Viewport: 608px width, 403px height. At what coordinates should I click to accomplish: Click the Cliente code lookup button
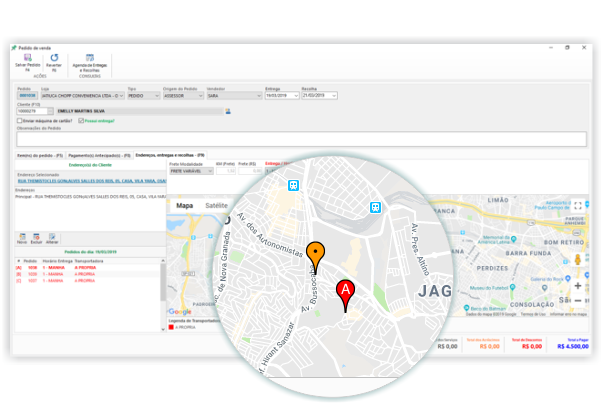50,111
